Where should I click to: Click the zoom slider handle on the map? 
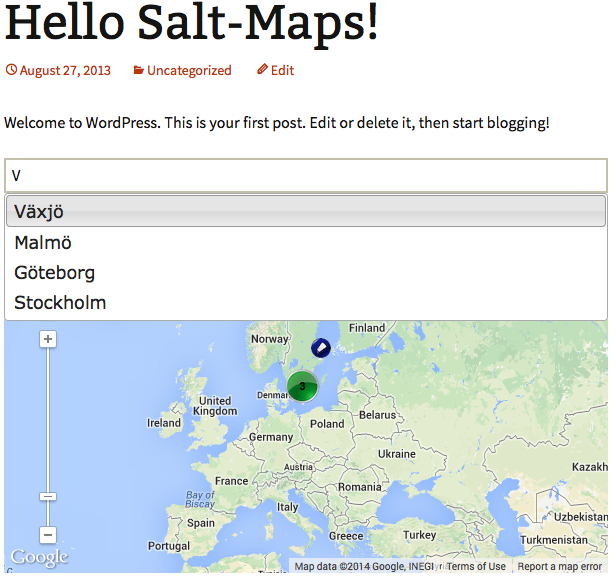(x=48, y=497)
